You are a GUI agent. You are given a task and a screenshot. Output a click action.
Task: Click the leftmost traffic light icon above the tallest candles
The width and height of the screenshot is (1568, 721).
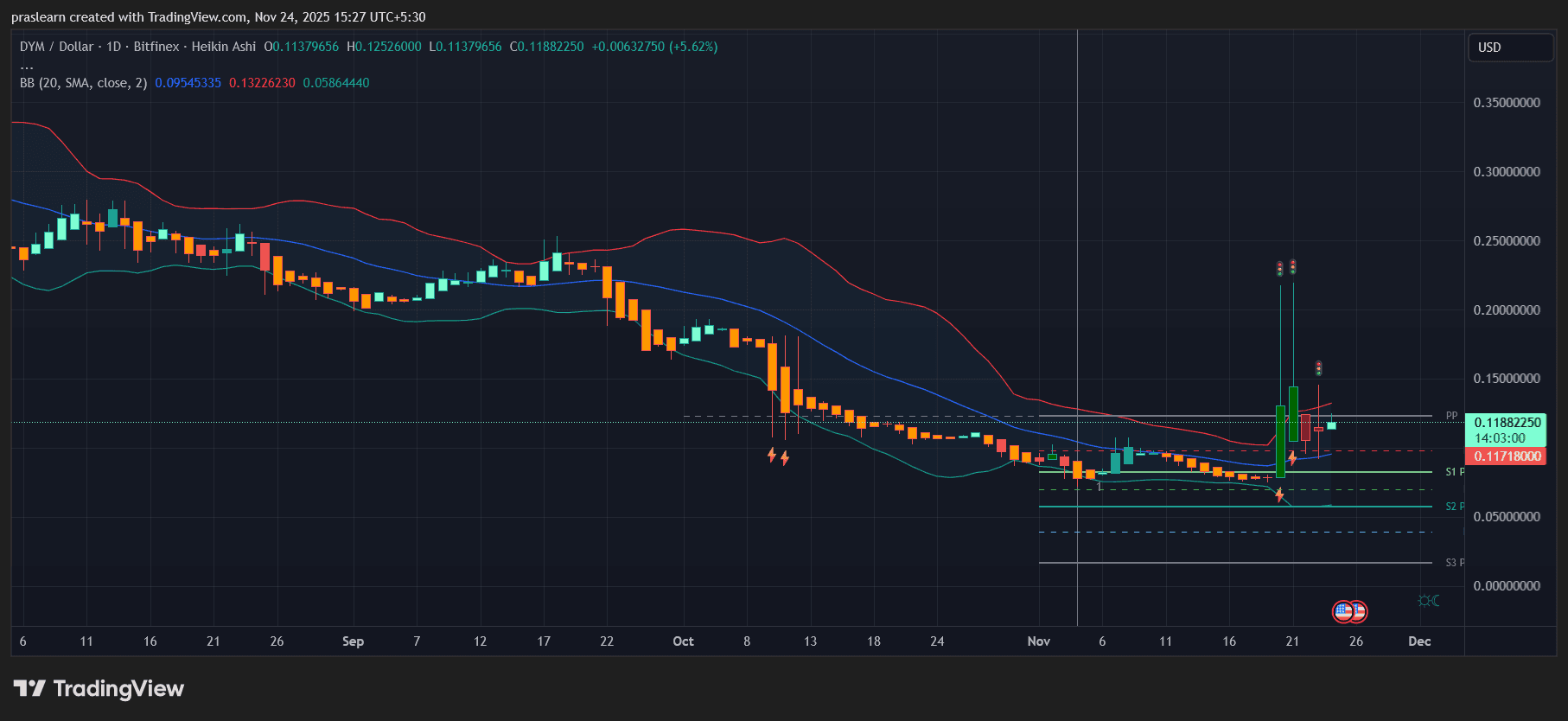1279,269
